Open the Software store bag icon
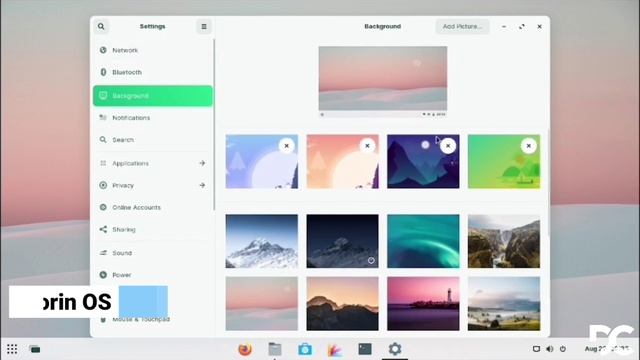640x360 pixels. (x=305, y=349)
